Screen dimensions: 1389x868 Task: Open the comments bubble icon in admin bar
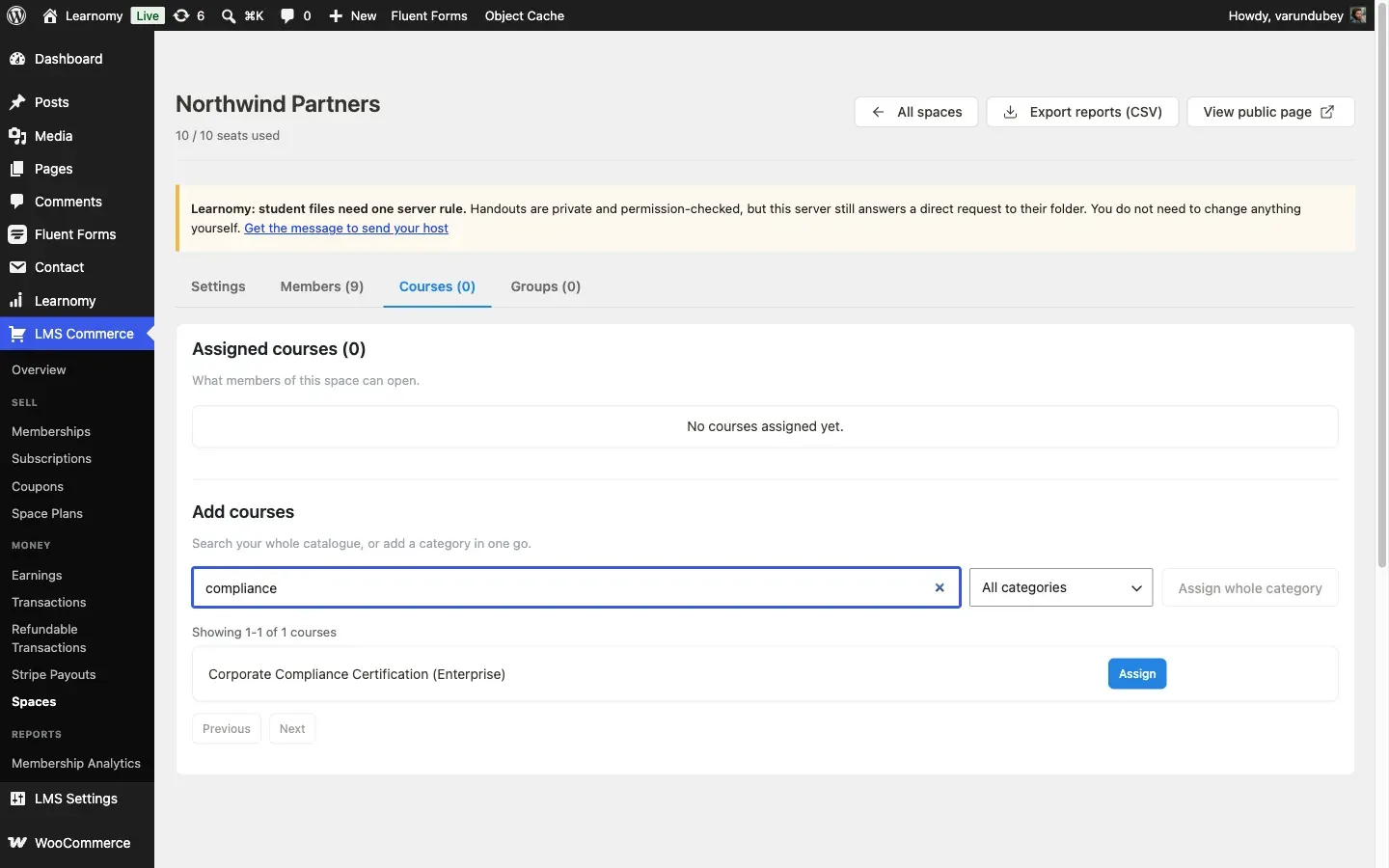tap(287, 15)
